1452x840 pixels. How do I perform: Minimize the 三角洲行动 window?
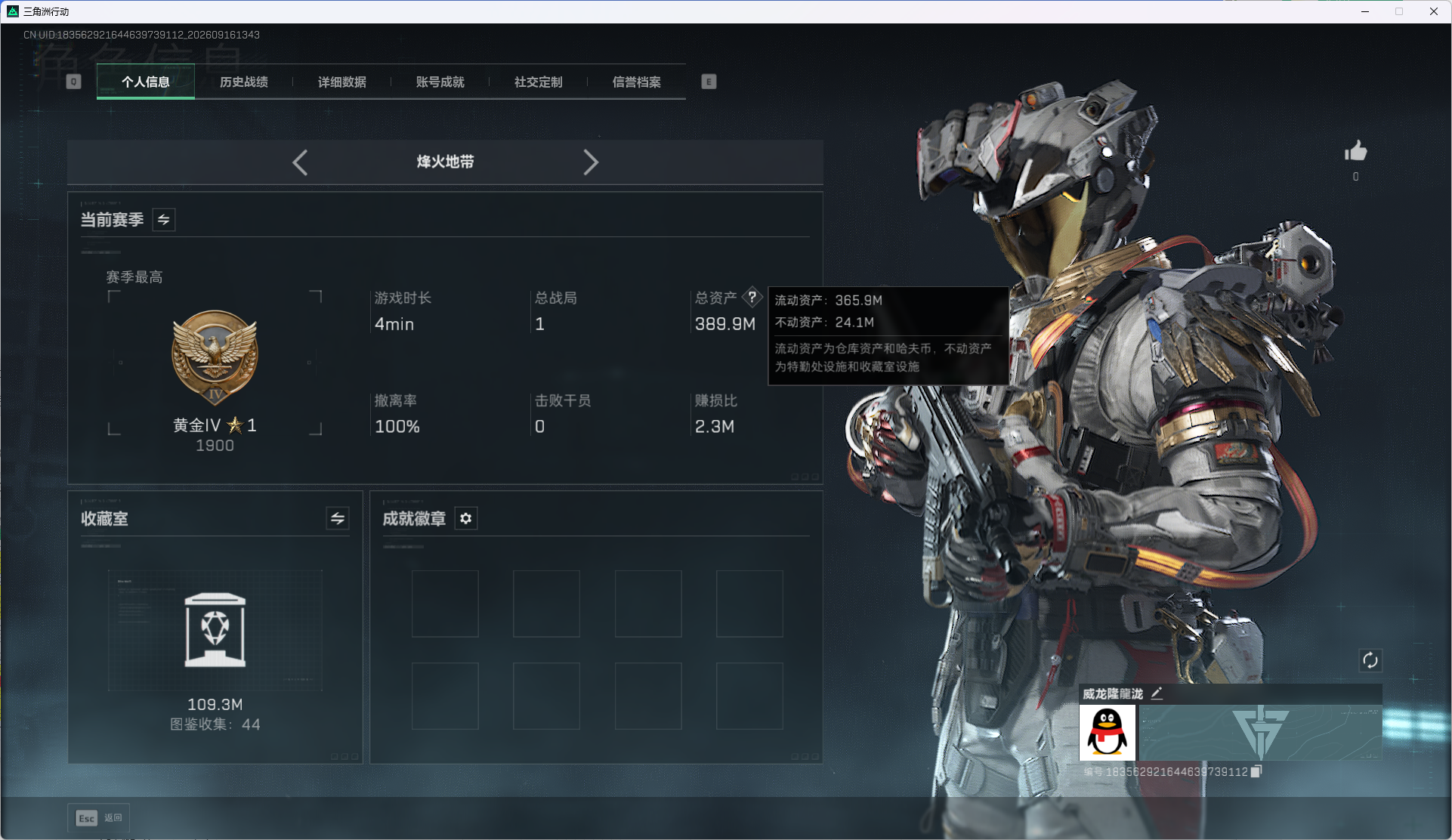(1365, 11)
